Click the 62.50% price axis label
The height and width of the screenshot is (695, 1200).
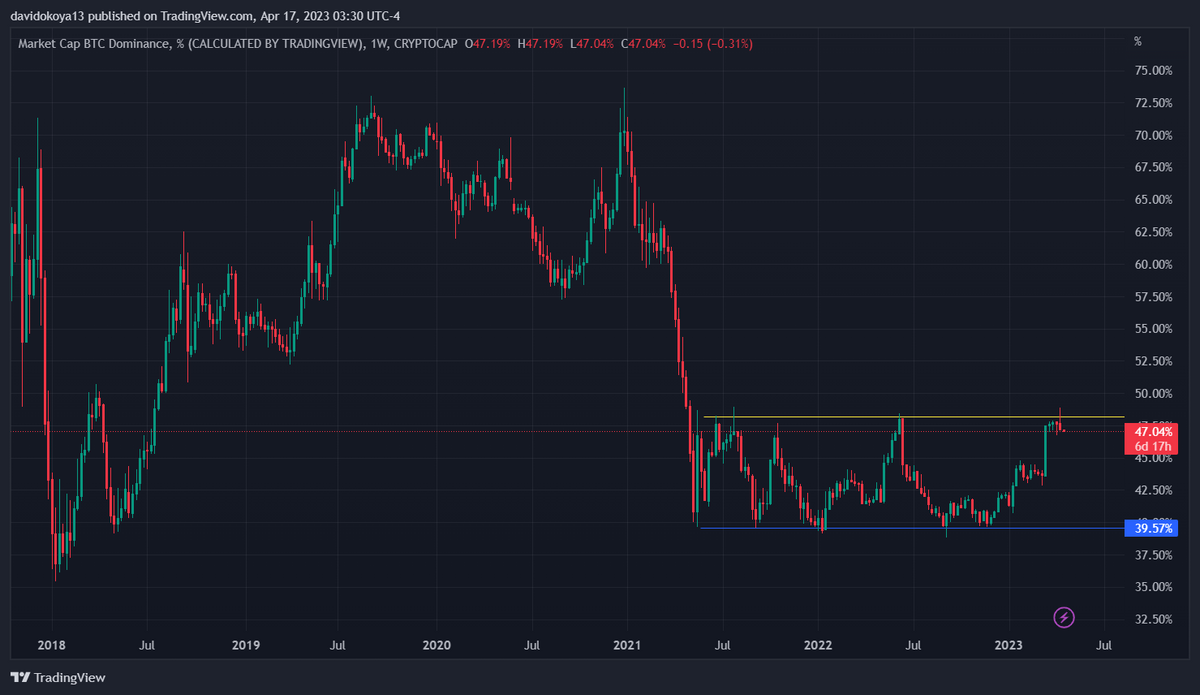coord(1153,232)
